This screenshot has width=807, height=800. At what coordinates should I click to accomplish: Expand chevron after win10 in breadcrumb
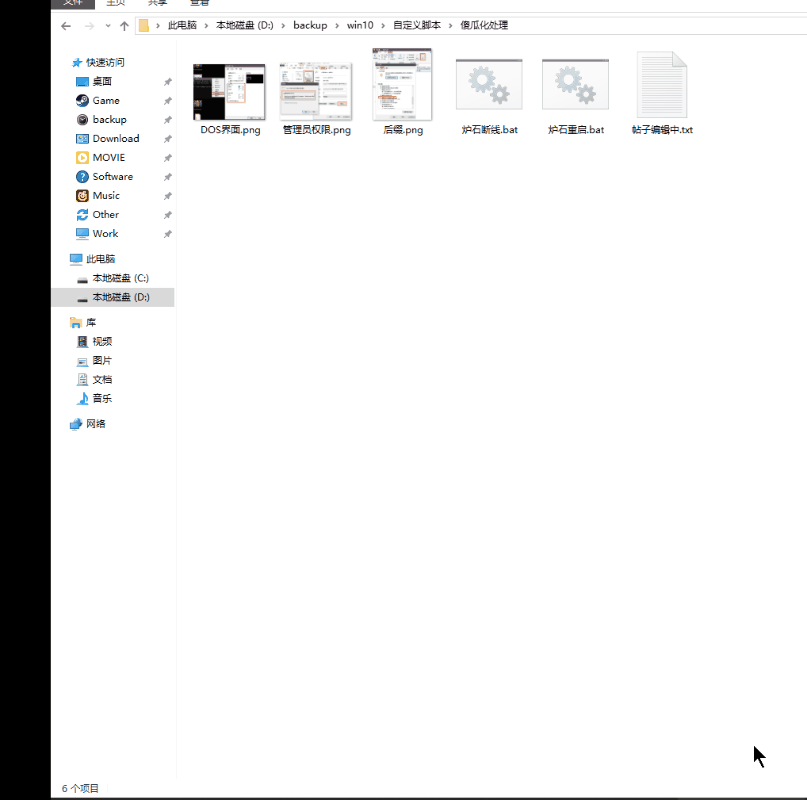pos(383,26)
